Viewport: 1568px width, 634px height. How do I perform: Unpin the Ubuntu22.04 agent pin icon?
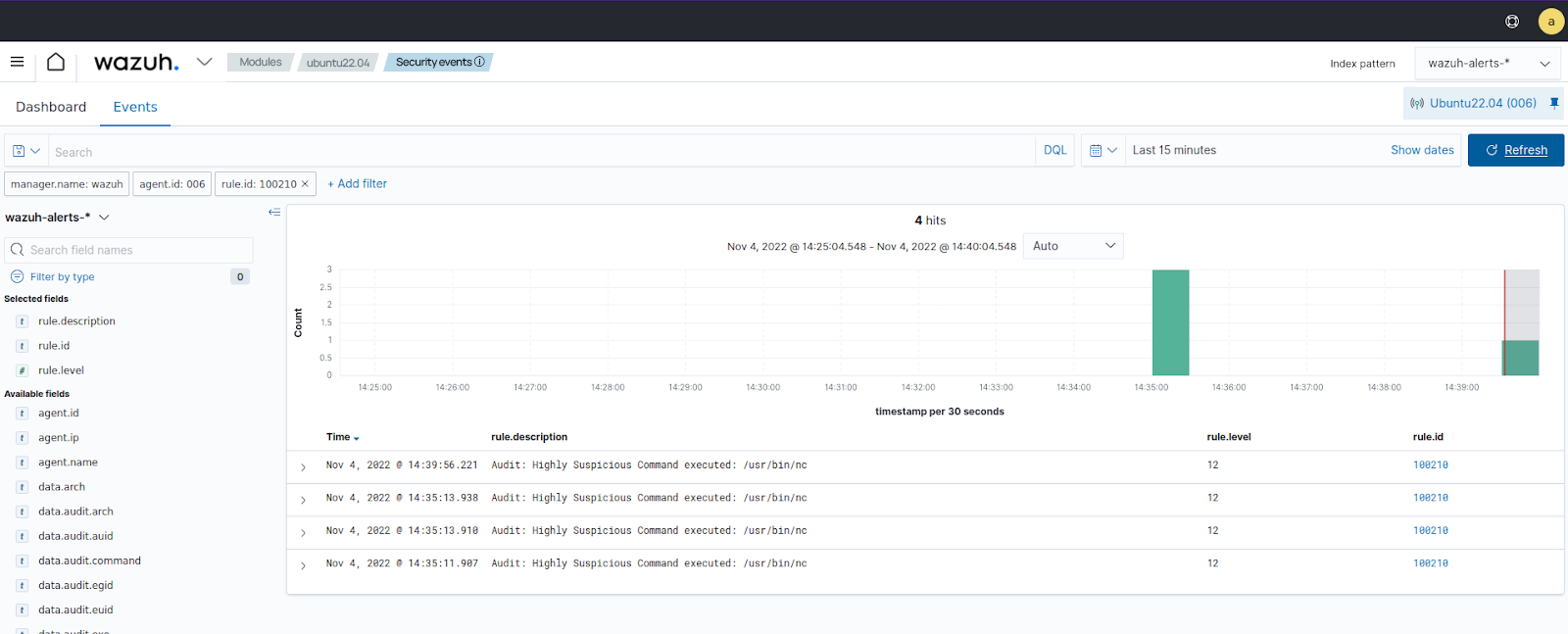(1554, 103)
